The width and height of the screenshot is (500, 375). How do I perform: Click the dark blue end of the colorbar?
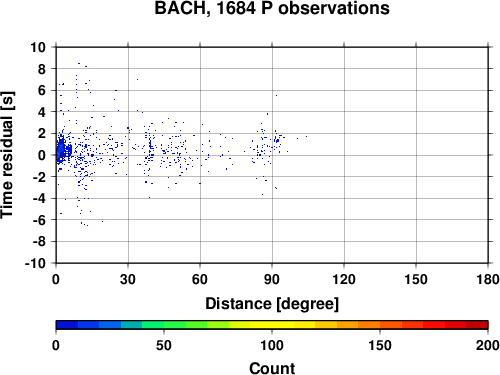pyautogui.click(x=67, y=325)
